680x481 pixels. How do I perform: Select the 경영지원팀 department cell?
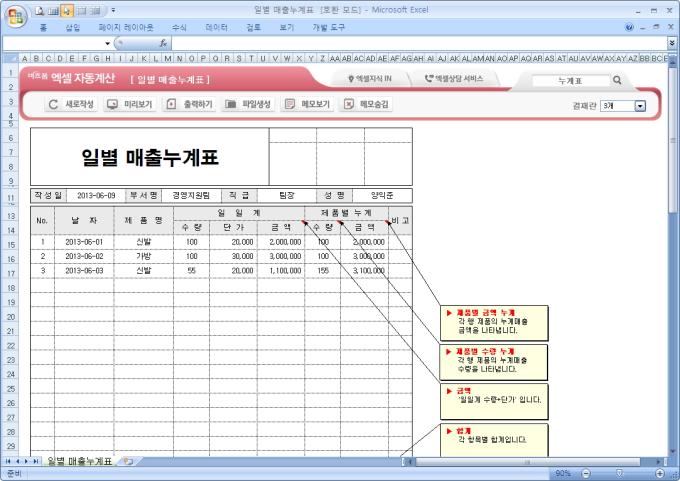tap(191, 196)
